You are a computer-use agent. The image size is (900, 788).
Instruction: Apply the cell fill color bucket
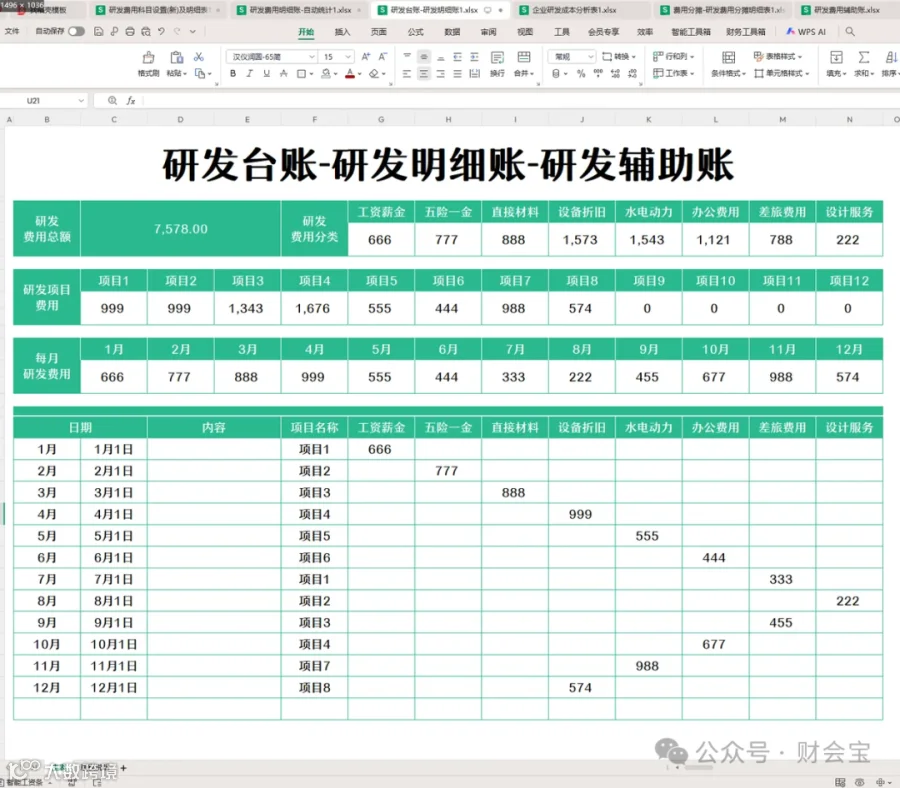pos(326,73)
